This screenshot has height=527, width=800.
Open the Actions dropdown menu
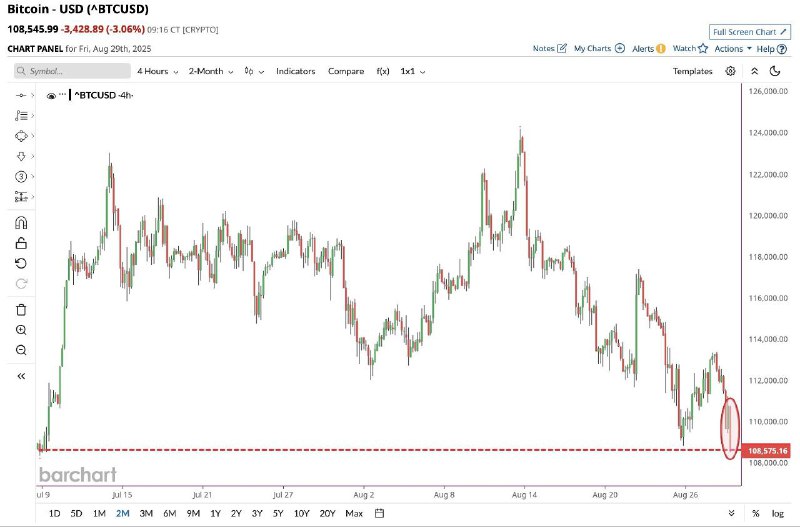[733, 48]
